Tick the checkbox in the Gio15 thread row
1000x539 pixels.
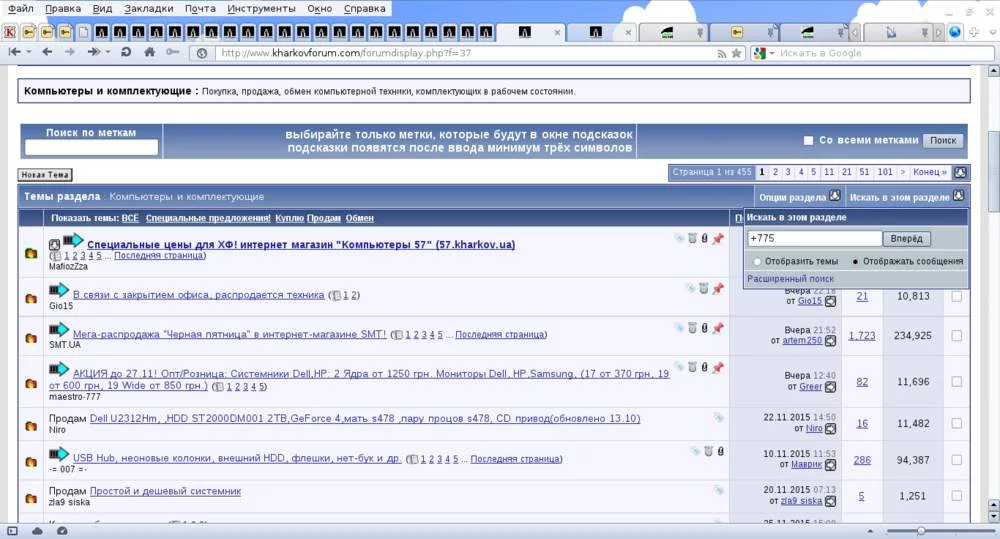point(957,296)
